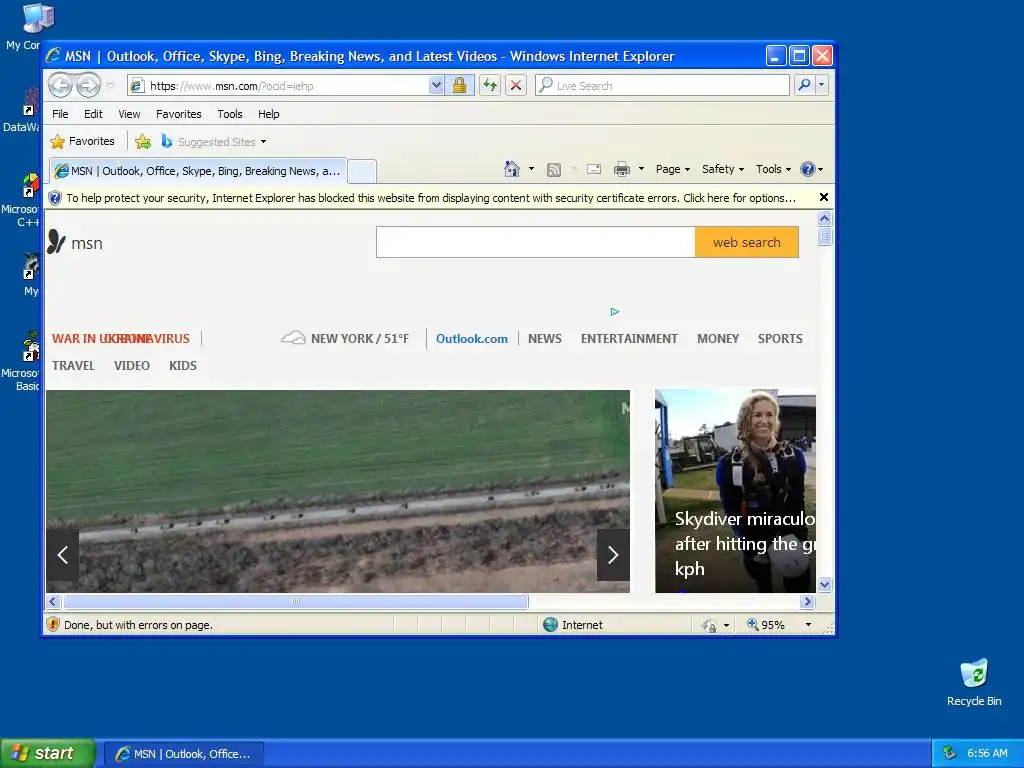Open the View menu

(x=129, y=114)
